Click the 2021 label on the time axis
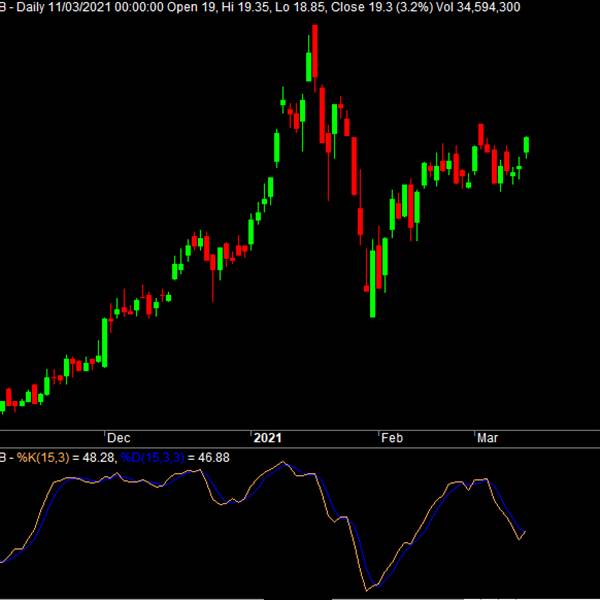Viewport: 600px width, 600px height. pyautogui.click(x=267, y=438)
